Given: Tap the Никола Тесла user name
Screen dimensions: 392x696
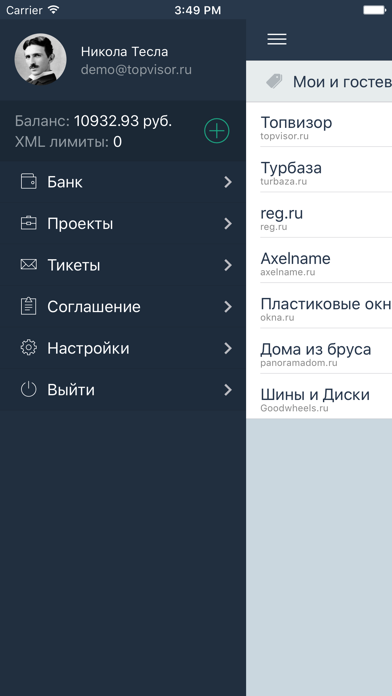Looking at the screenshot, I should point(124,52).
